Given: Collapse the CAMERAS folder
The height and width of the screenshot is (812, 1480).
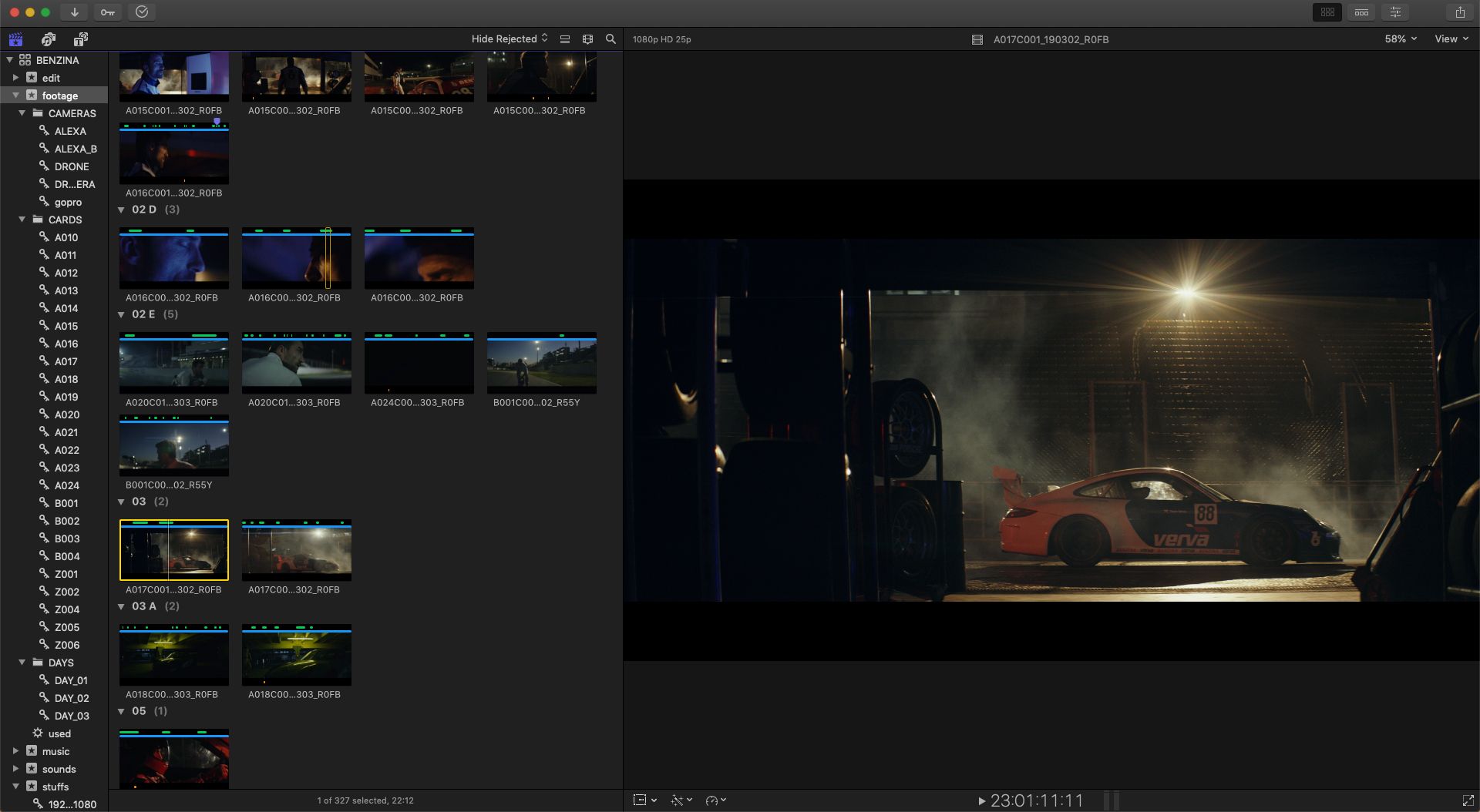Looking at the screenshot, I should pos(22,113).
